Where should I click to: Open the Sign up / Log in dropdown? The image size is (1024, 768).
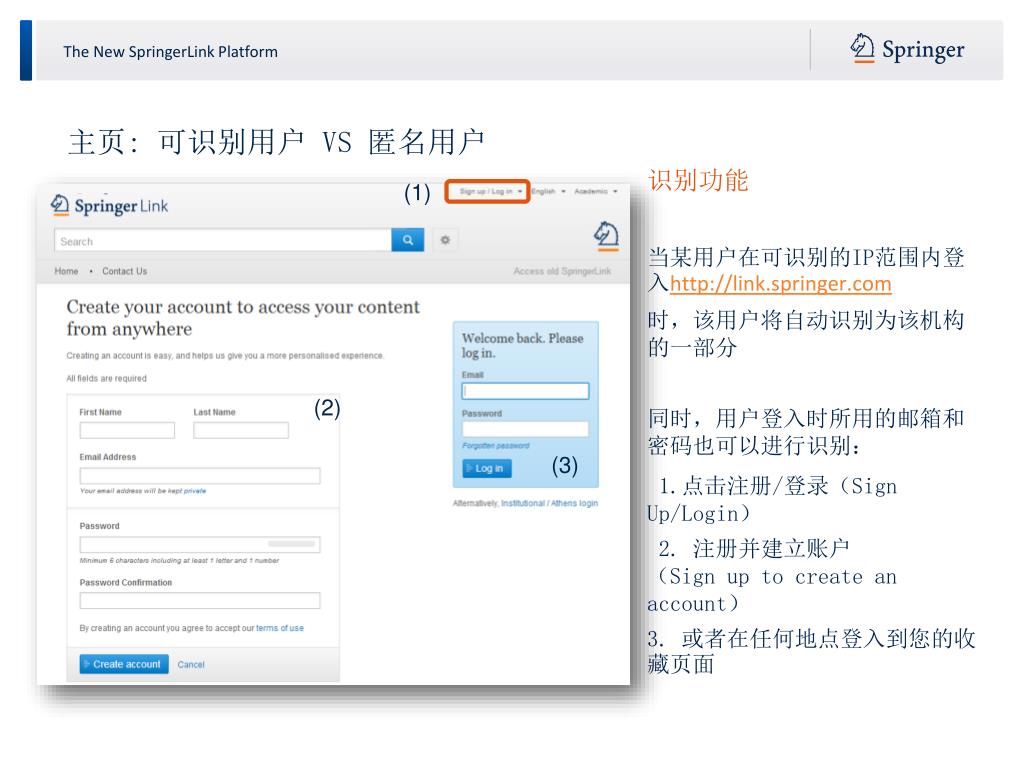(490, 191)
